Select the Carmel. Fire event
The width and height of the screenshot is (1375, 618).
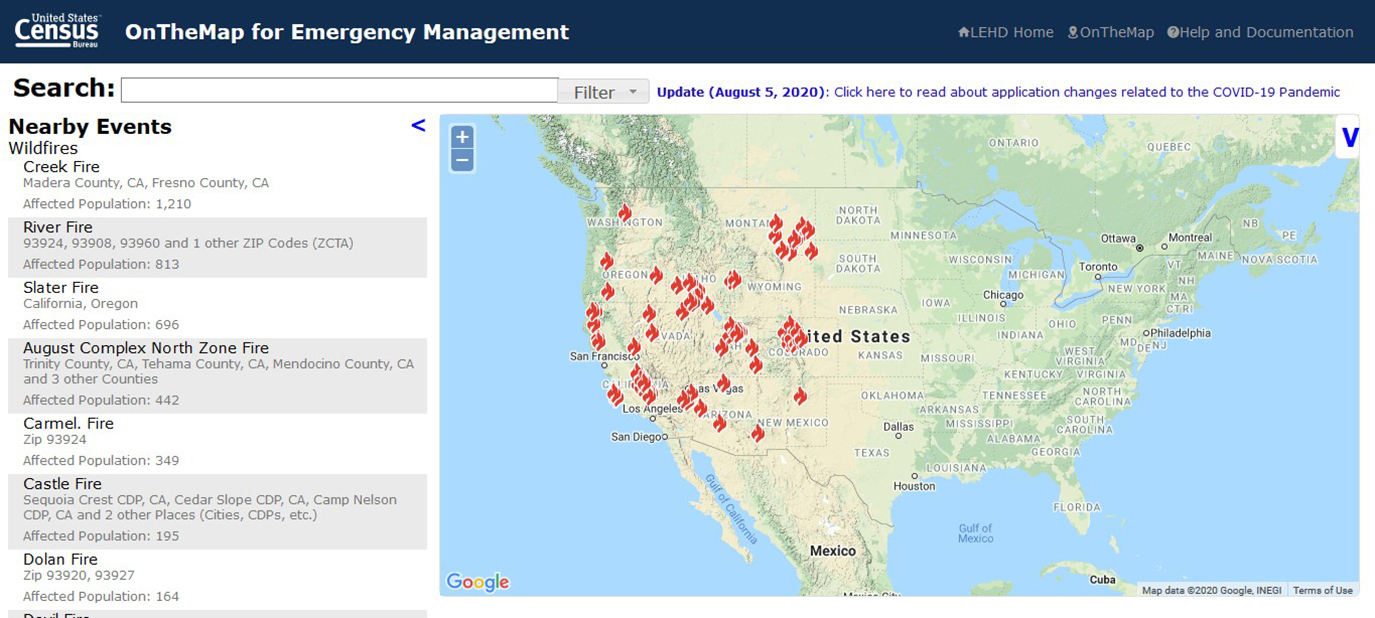tap(217, 443)
